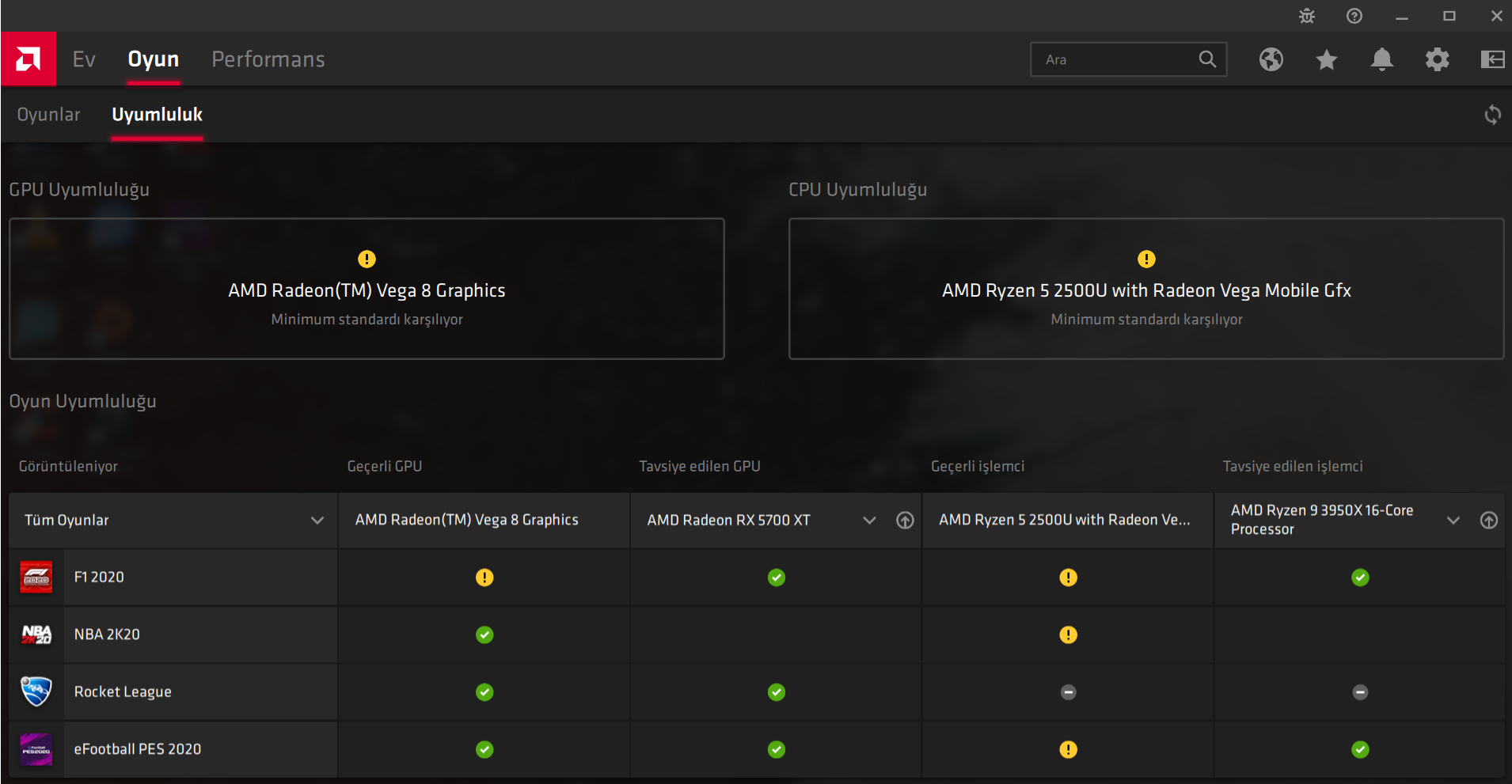Click the Rocket League game name
Viewport: 1512px width, 784px height.
tap(123, 692)
